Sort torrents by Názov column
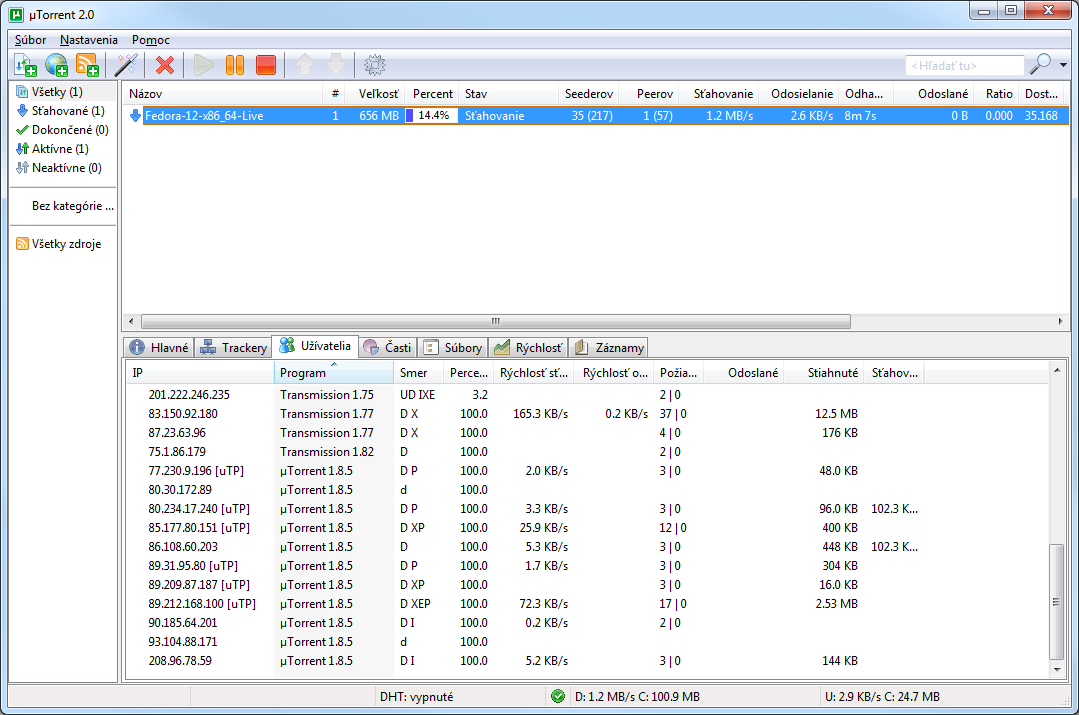This screenshot has height=715, width=1079. (223, 94)
